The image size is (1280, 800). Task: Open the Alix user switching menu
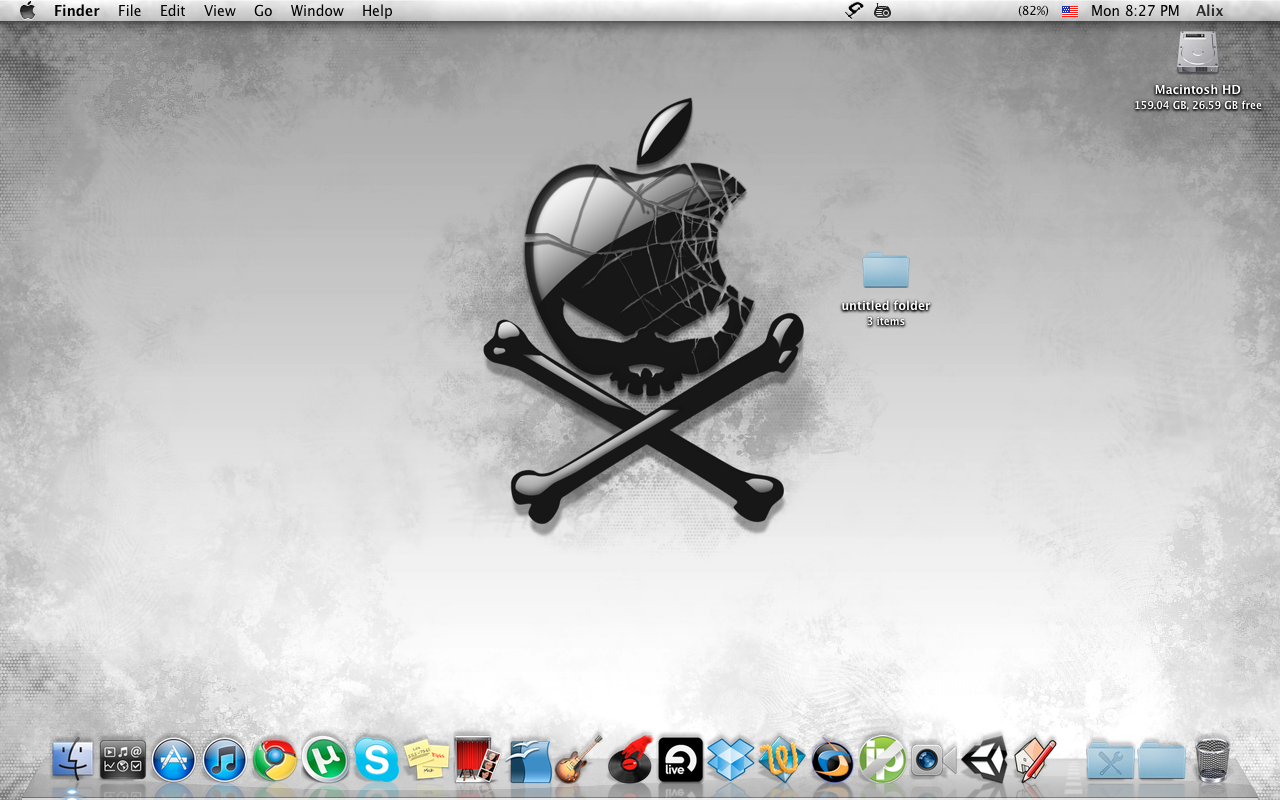pyautogui.click(x=1210, y=11)
